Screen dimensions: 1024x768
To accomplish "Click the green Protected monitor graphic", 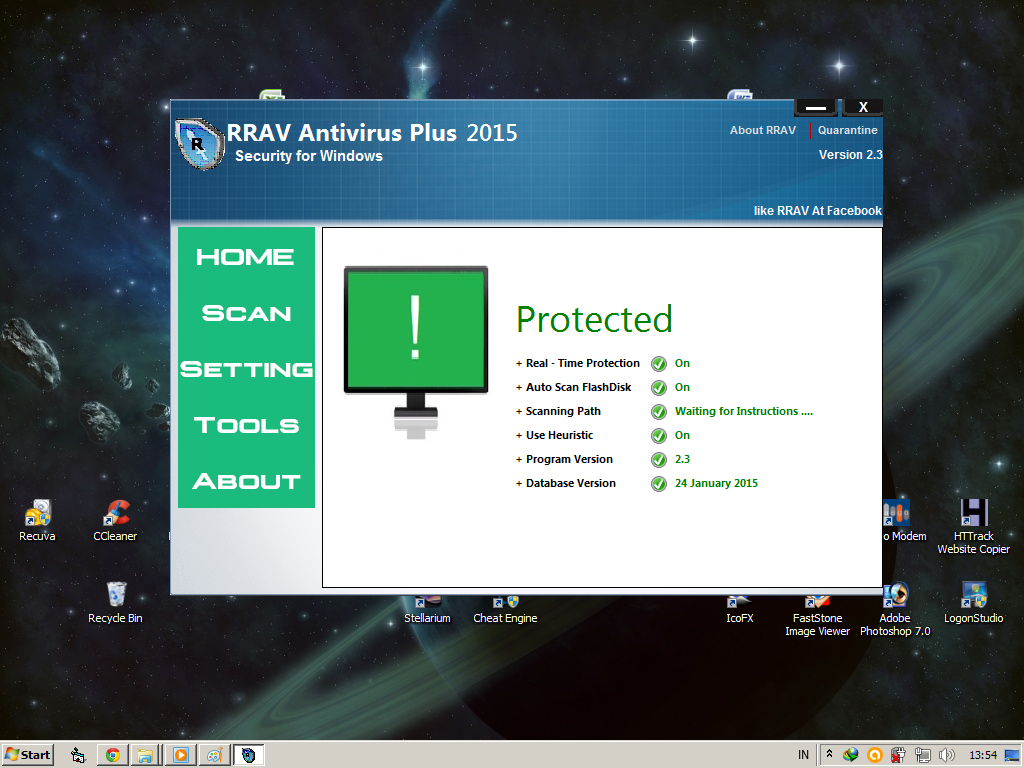I will (x=415, y=330).
